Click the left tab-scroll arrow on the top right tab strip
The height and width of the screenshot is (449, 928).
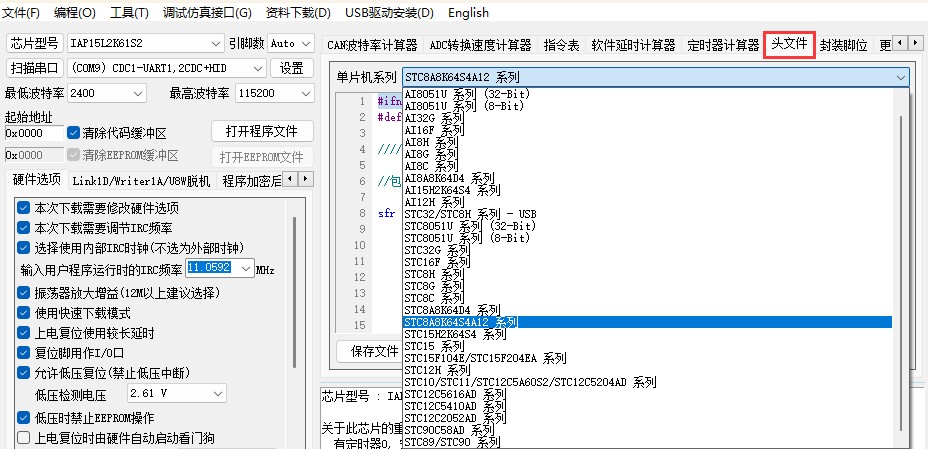[x=900, y=42]
